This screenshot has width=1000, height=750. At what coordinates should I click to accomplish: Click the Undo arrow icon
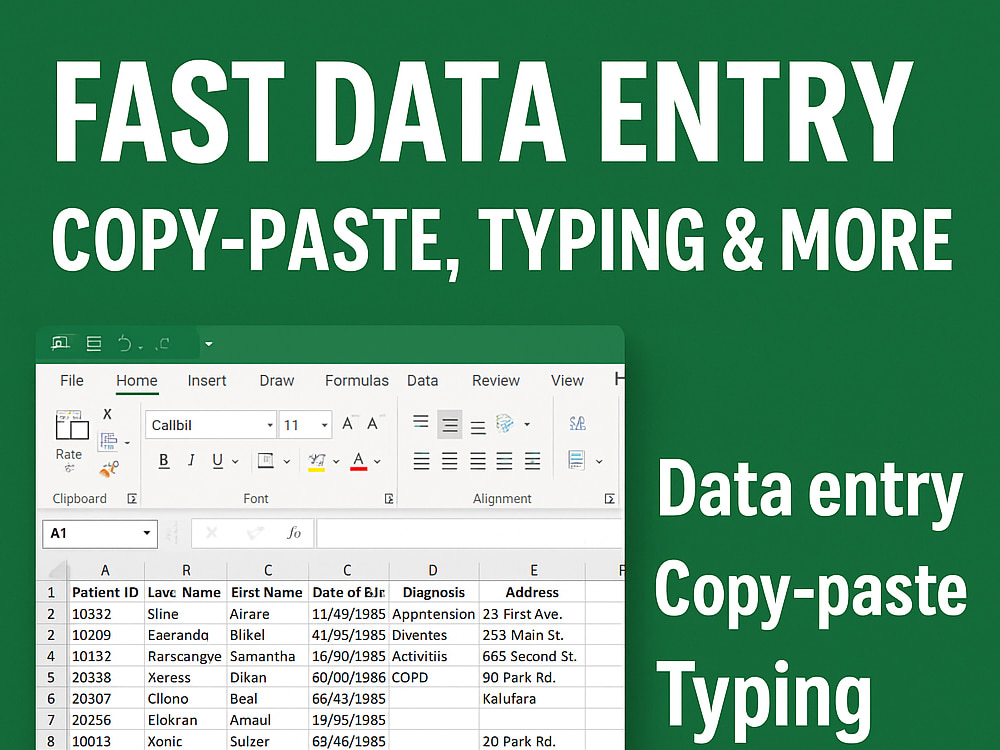point(124,344)
